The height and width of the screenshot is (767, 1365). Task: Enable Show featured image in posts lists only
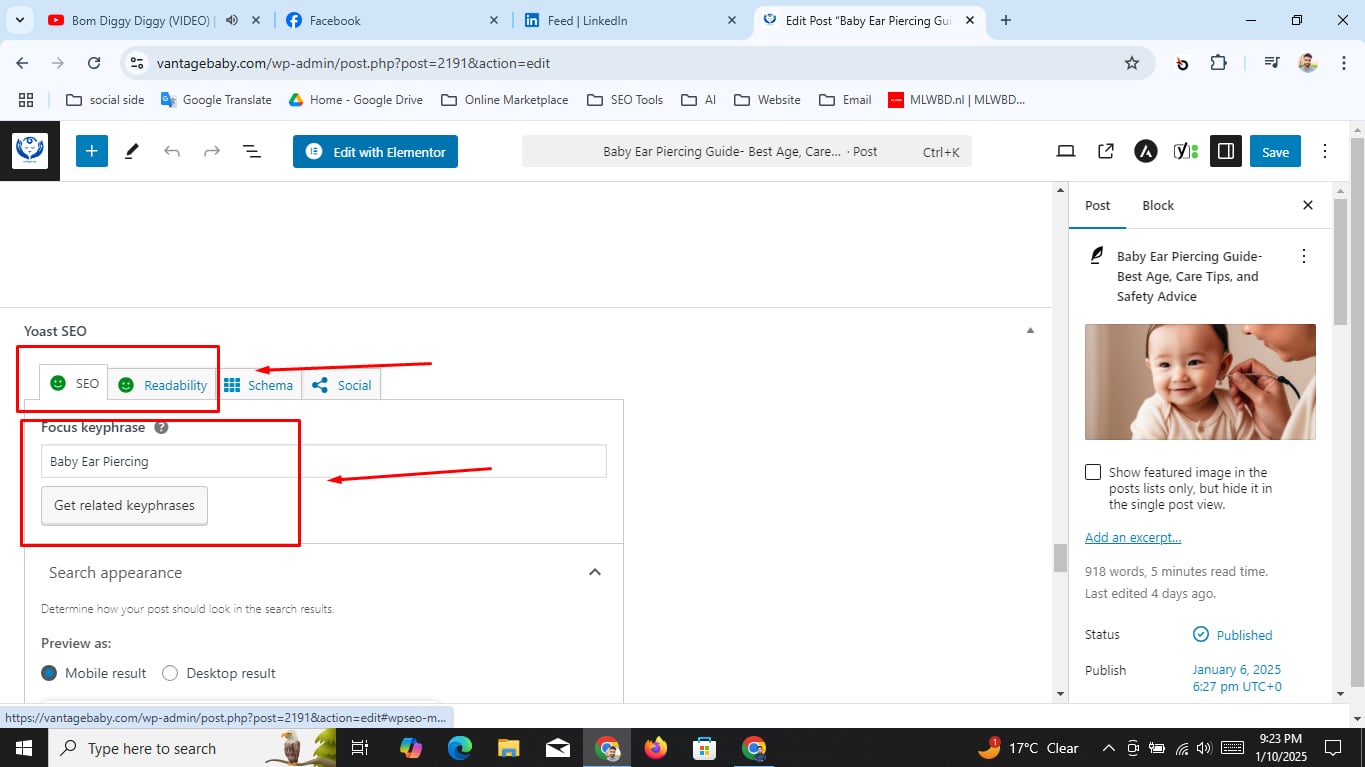click(x=1093, y=471)
